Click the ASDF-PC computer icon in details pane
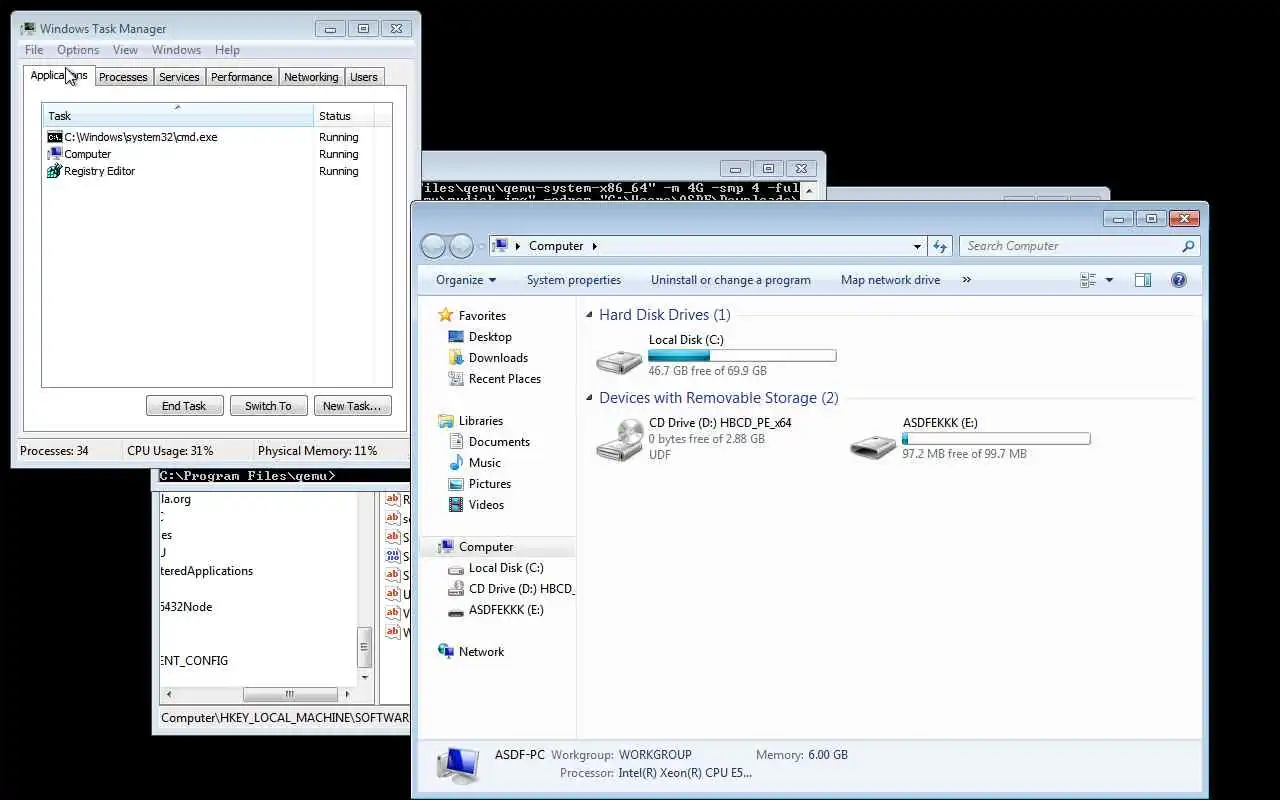 pyautogui.click(x=458, y=765)
